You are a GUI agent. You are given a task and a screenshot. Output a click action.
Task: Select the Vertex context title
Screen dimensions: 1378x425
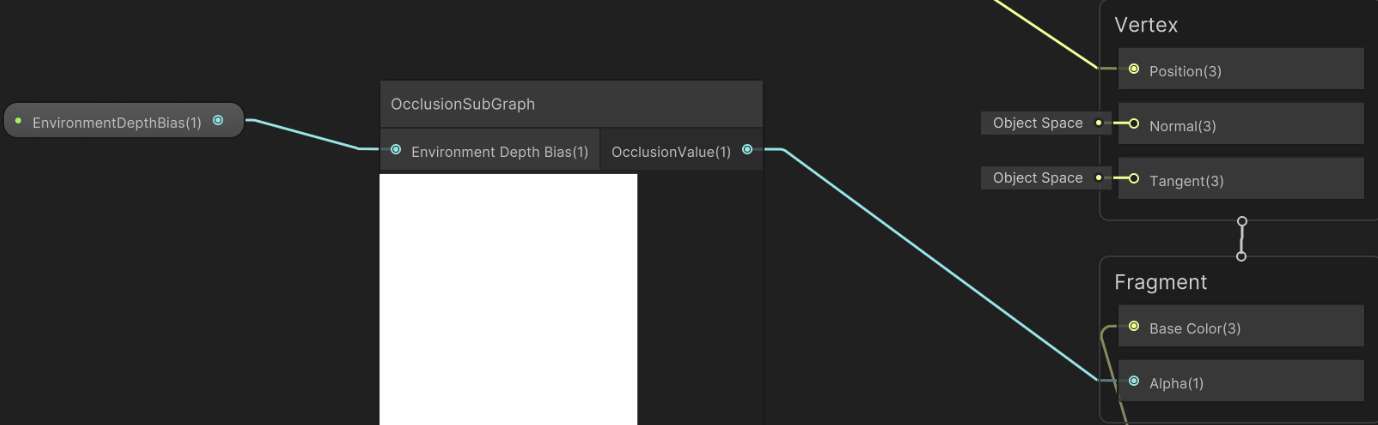click(1145, 25)
